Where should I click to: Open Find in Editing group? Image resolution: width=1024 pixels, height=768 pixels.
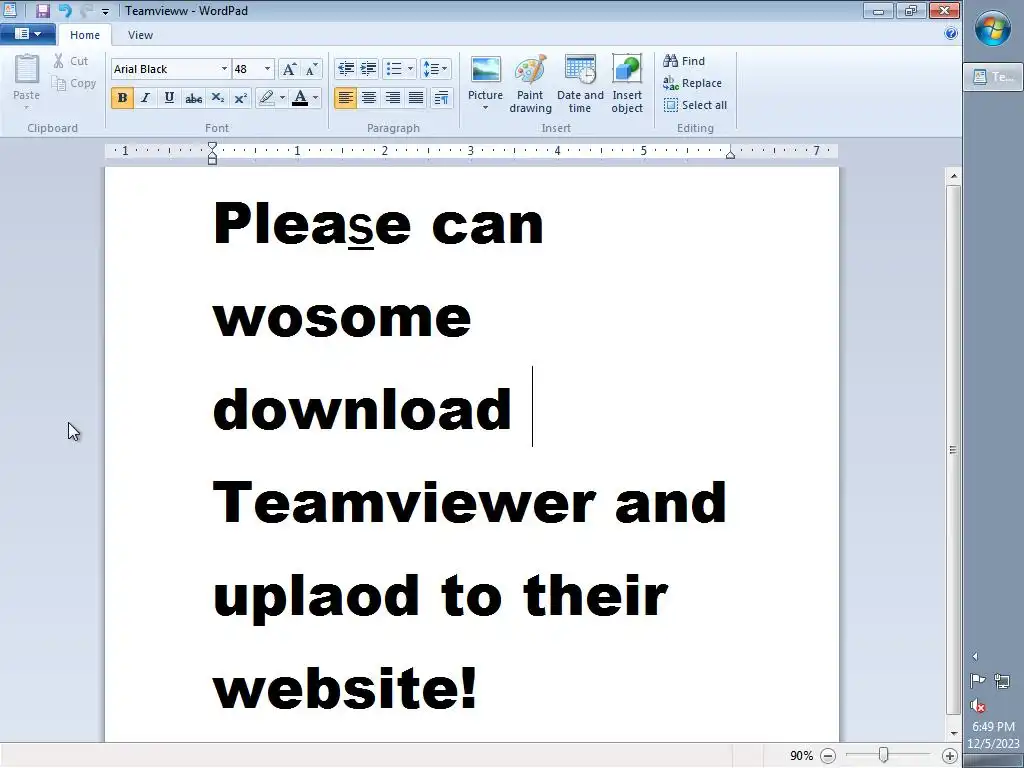684,61
